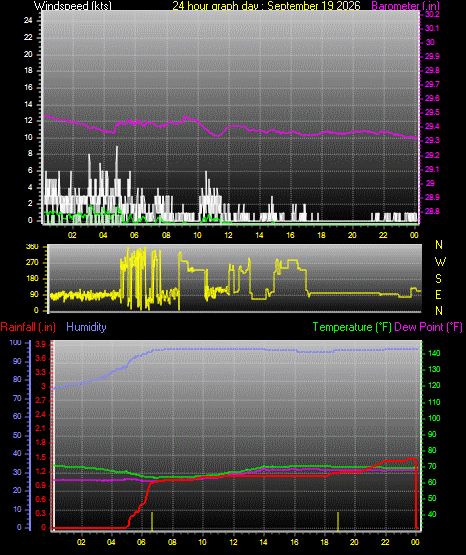
Task: Click the blue Humidity legend label
Action: click(86, 327)
